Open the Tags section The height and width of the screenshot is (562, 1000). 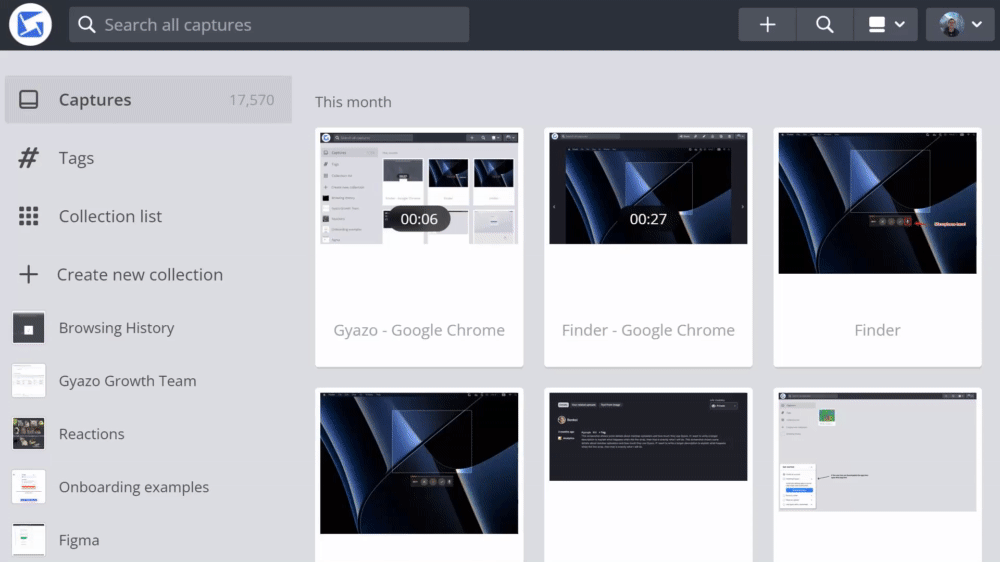76,158
